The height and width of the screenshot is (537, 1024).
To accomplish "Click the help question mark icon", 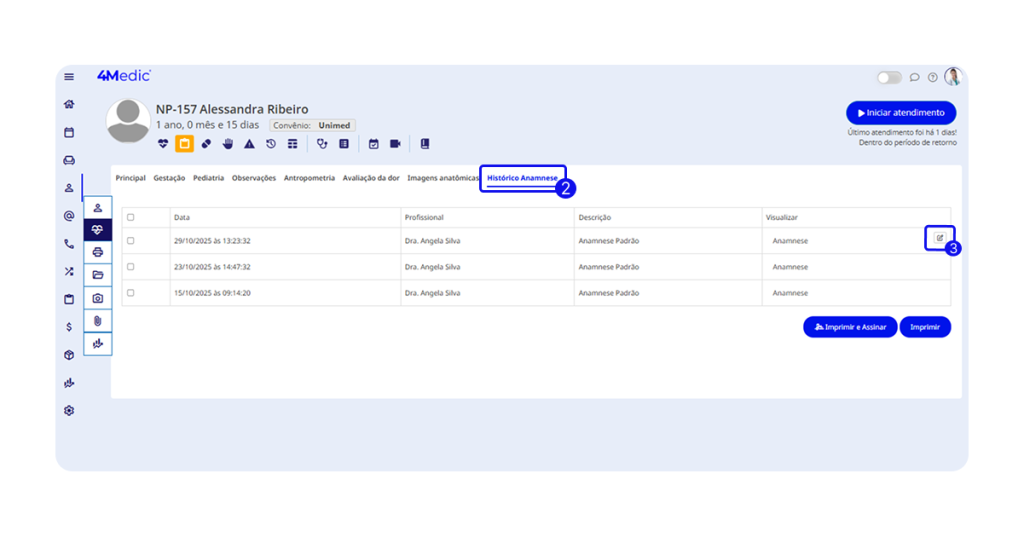I will [932, 77].
